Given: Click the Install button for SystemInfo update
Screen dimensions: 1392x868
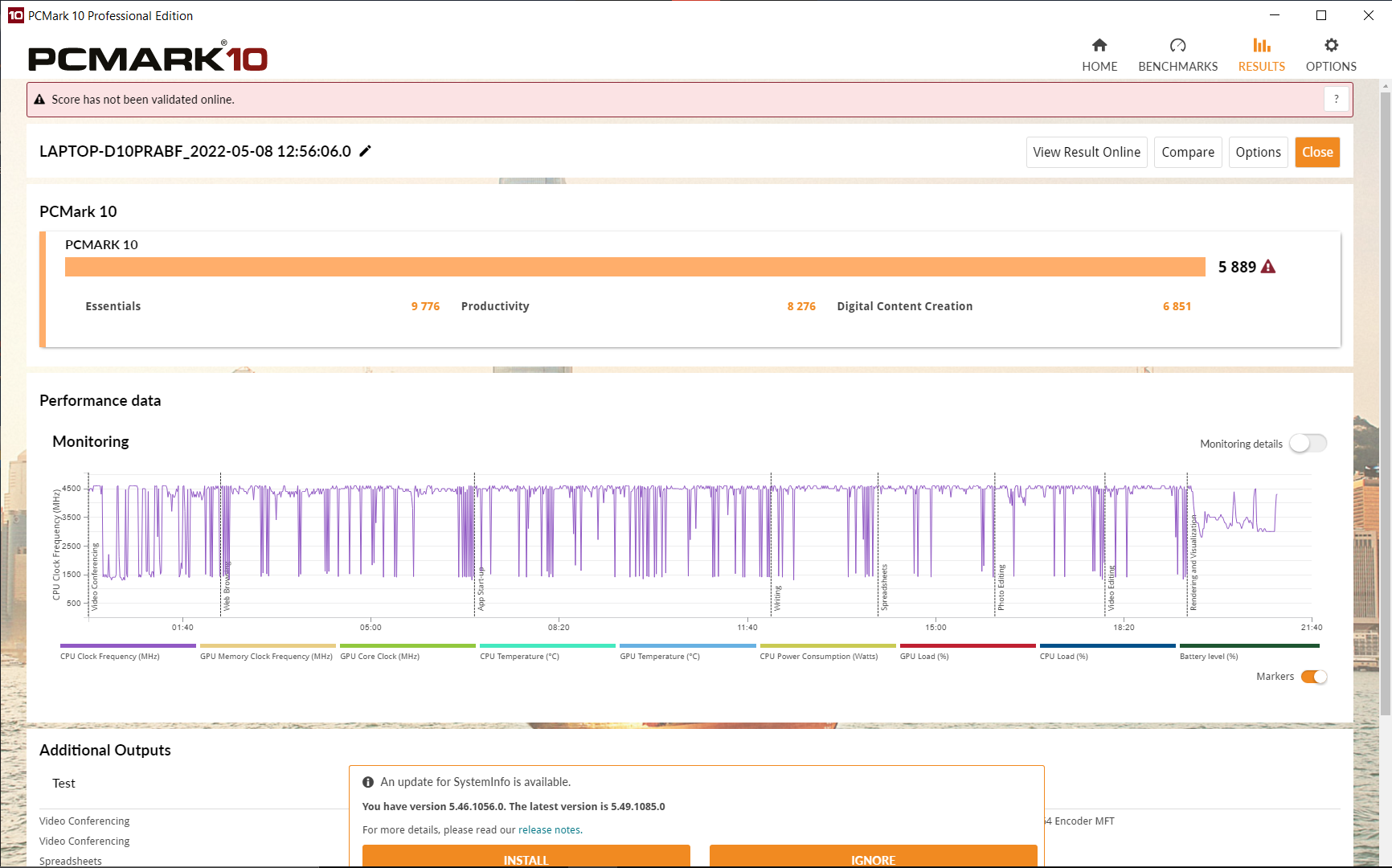Looking at the screenshot, I should pyautogui.click(x=526, y=857).
